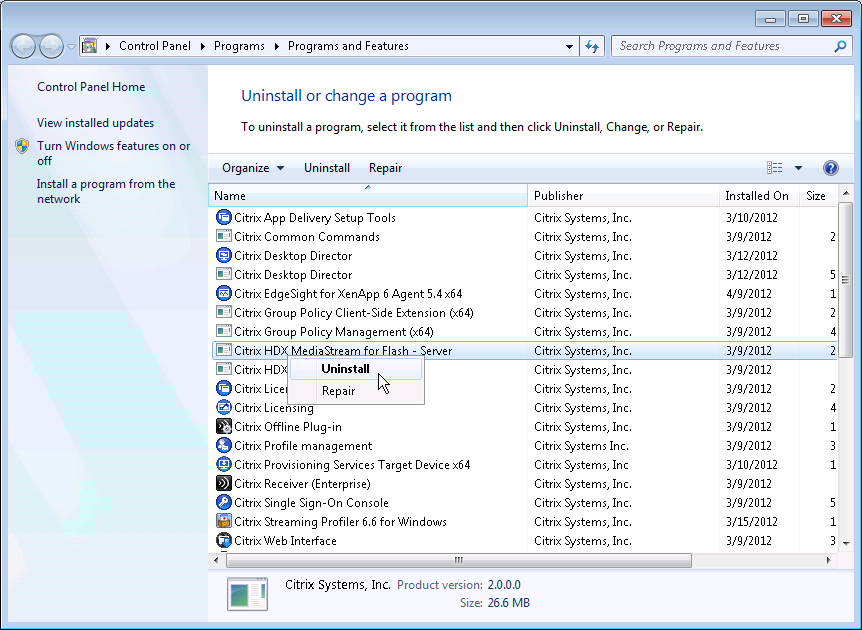Open the Organize dropdown
Screen dimensions: 862x630
[x=253, y=168]
